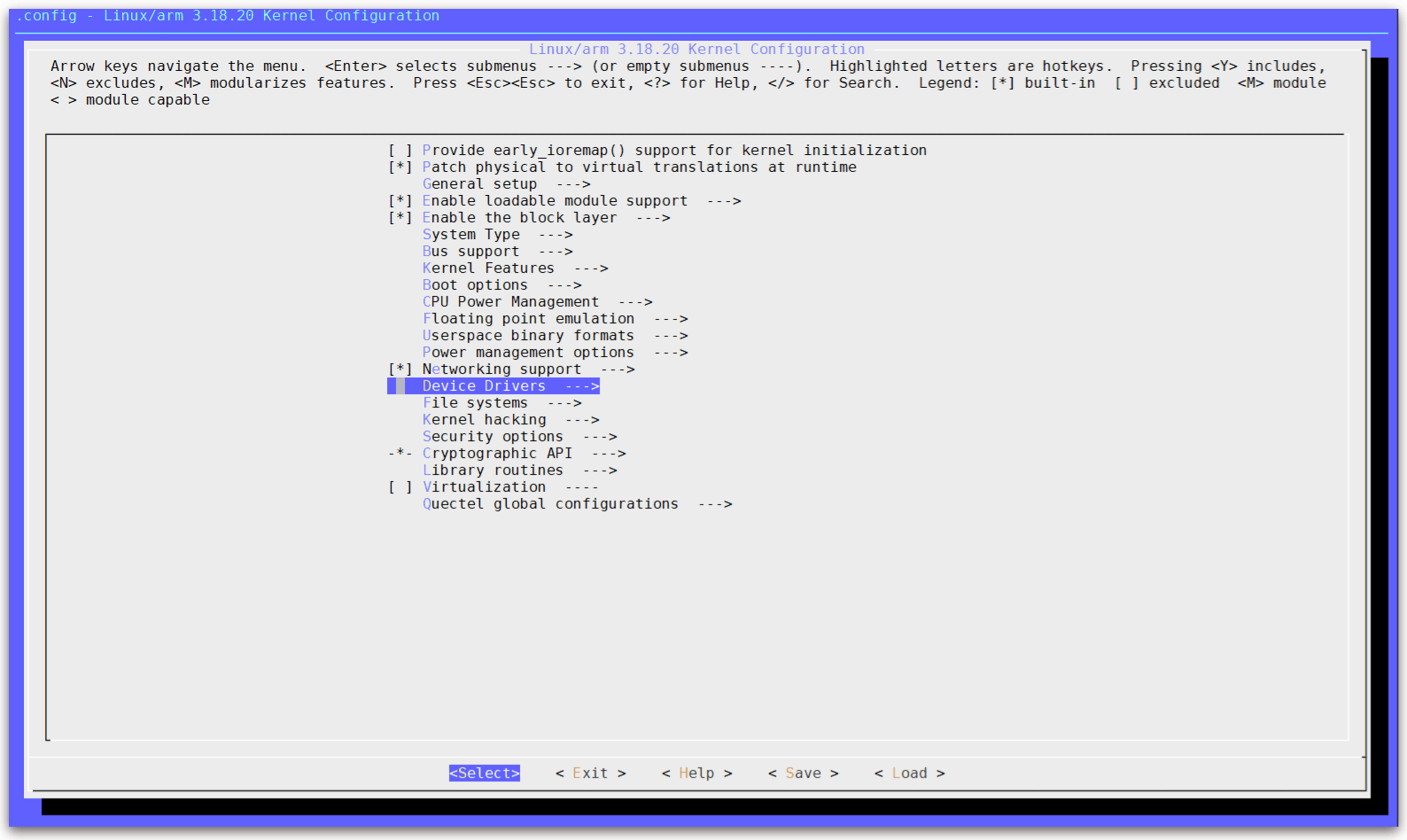This screenshot has width=1407, height=840.
Task: Open Userspace binary formats submenu
Action: (555, 336)
